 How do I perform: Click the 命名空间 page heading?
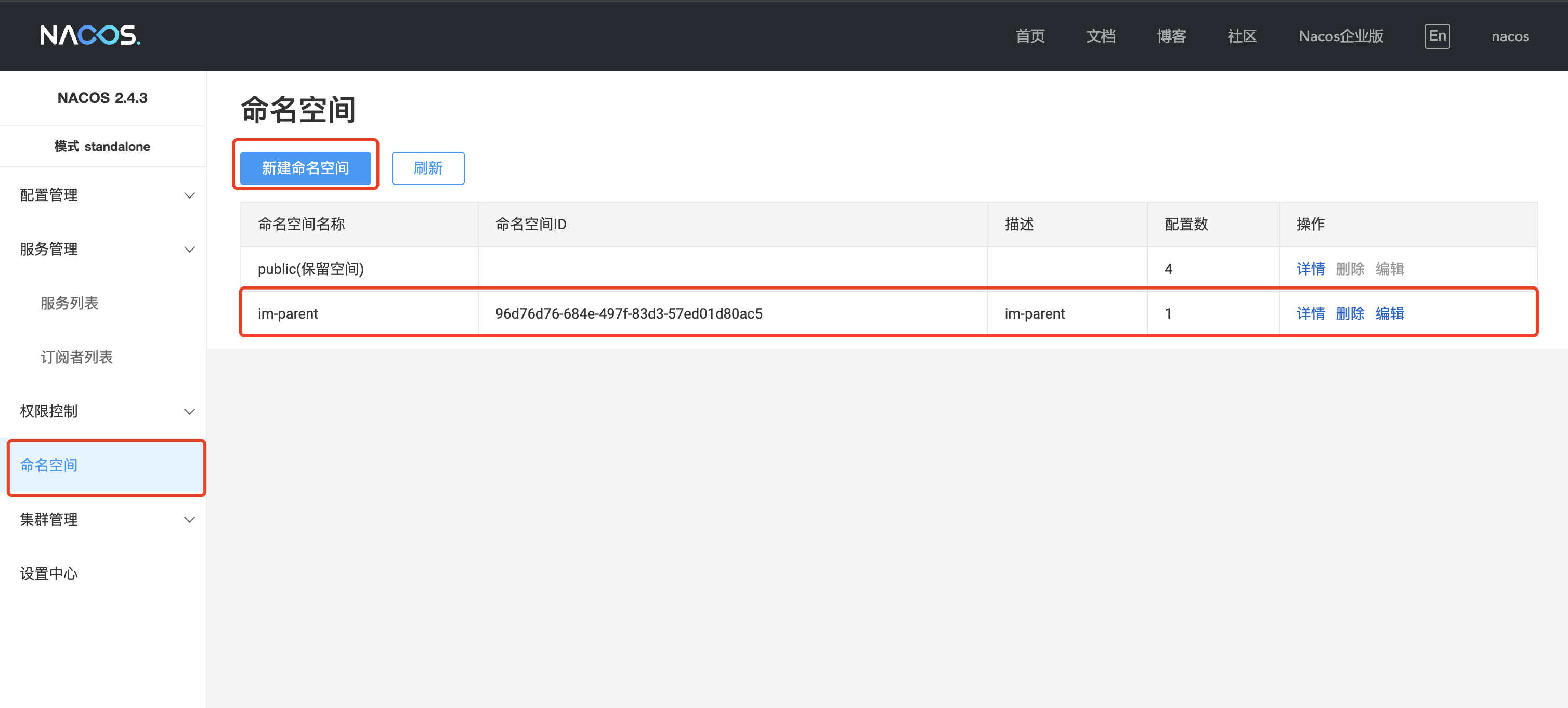coord(298,110)
